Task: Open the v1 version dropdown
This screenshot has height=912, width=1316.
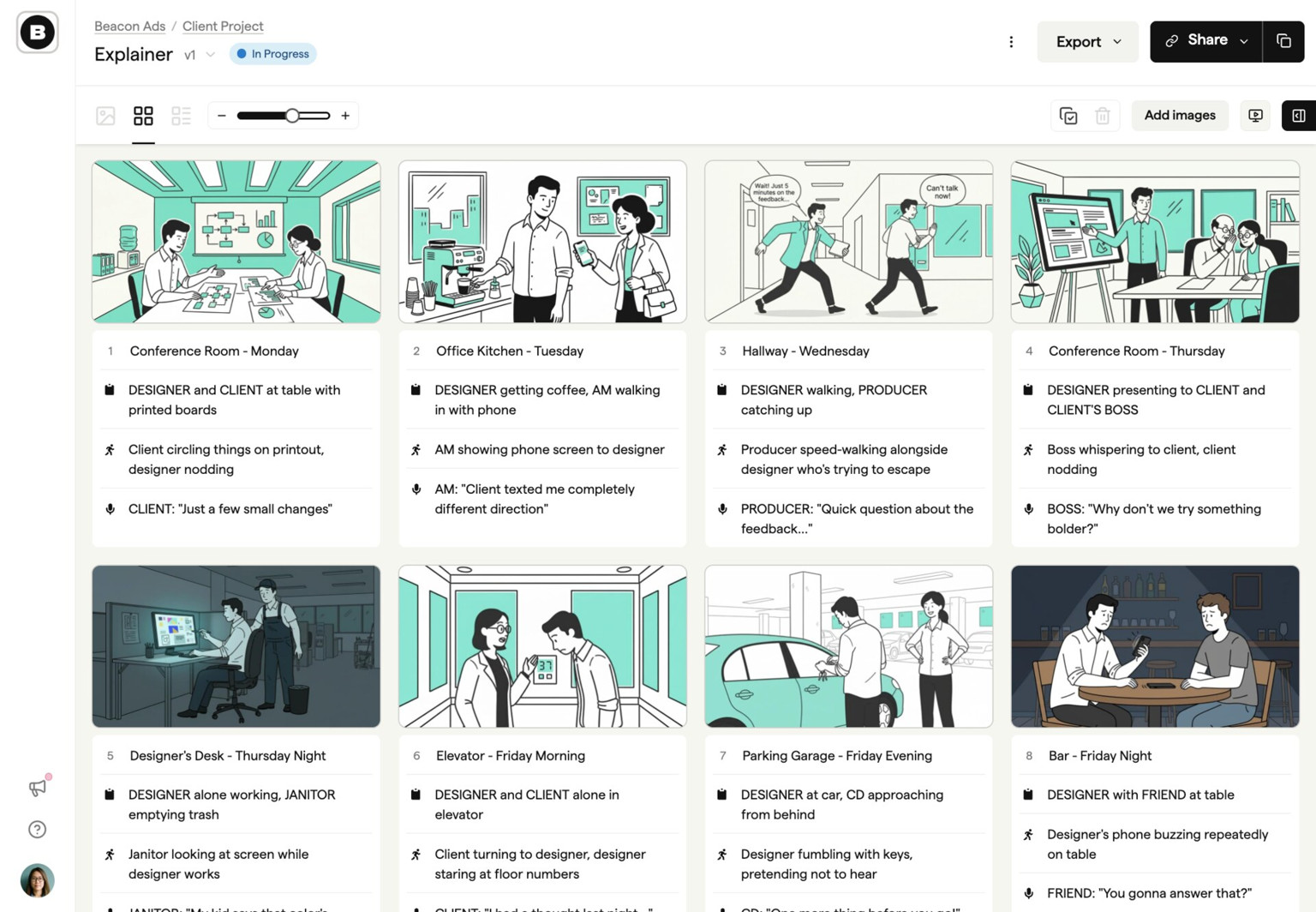Action: (x=200, y=54)
